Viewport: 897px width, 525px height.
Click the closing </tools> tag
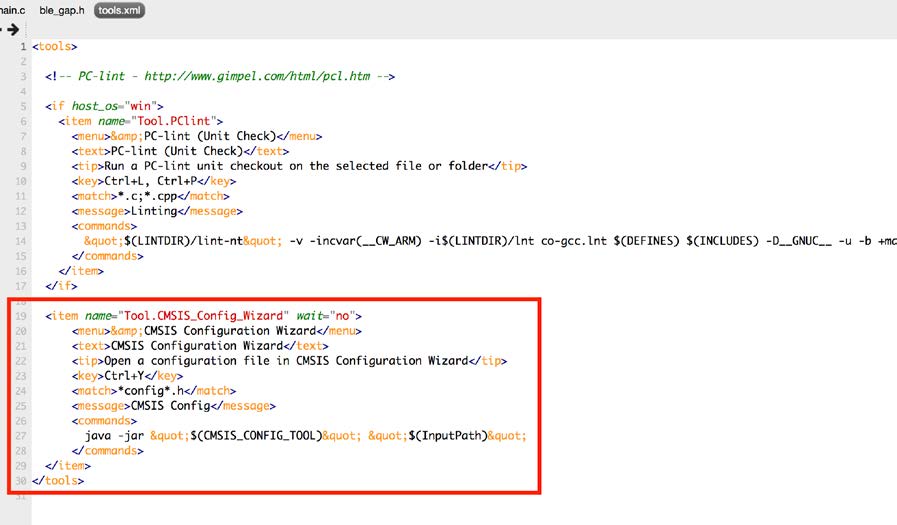pos(58,480)
